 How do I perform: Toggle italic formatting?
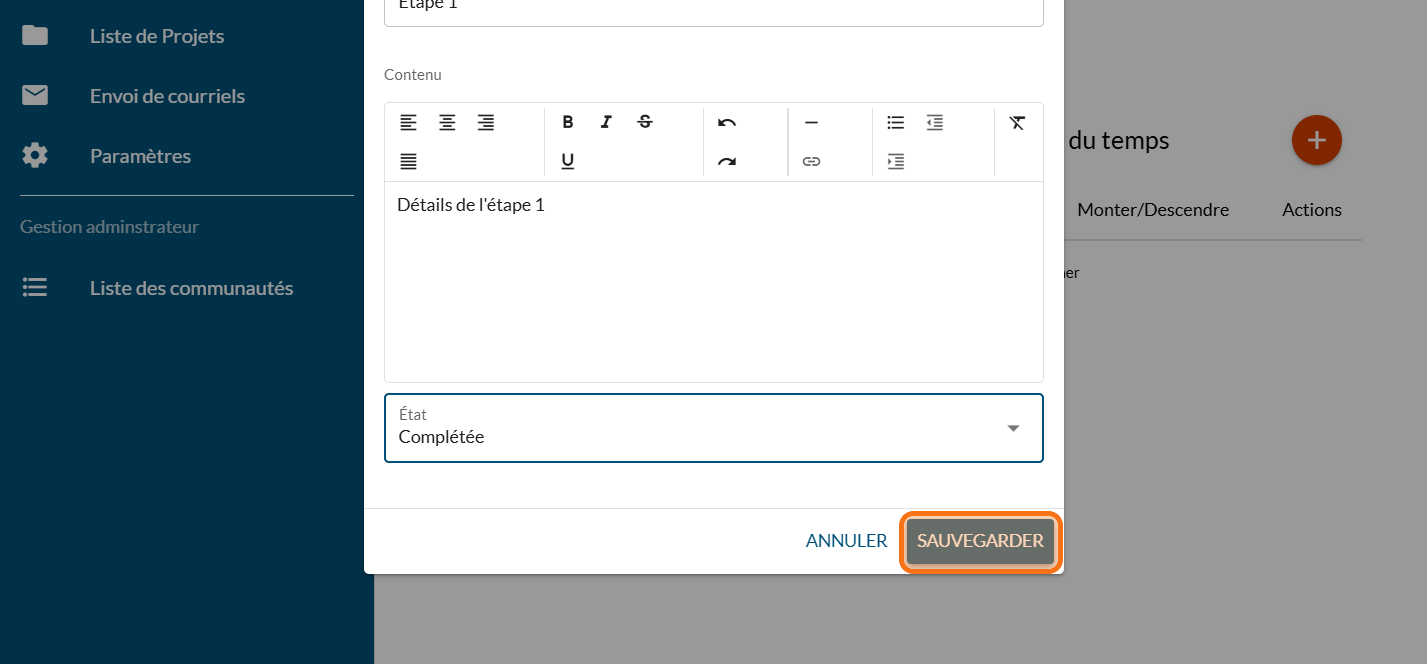pyautogui.click(x=606, y=123)
